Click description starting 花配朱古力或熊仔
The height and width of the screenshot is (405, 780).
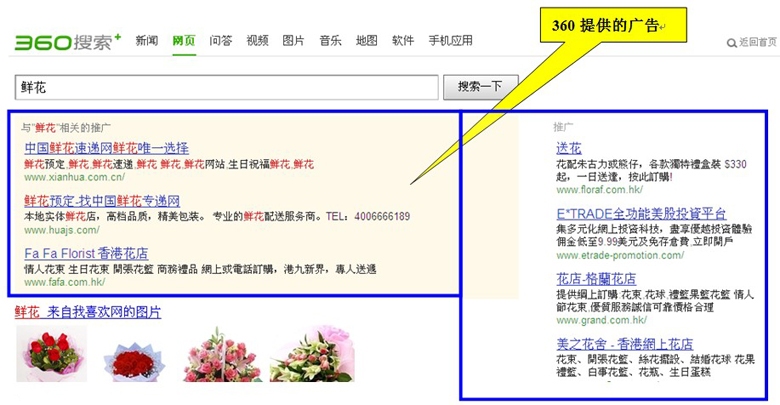[652, 170]
